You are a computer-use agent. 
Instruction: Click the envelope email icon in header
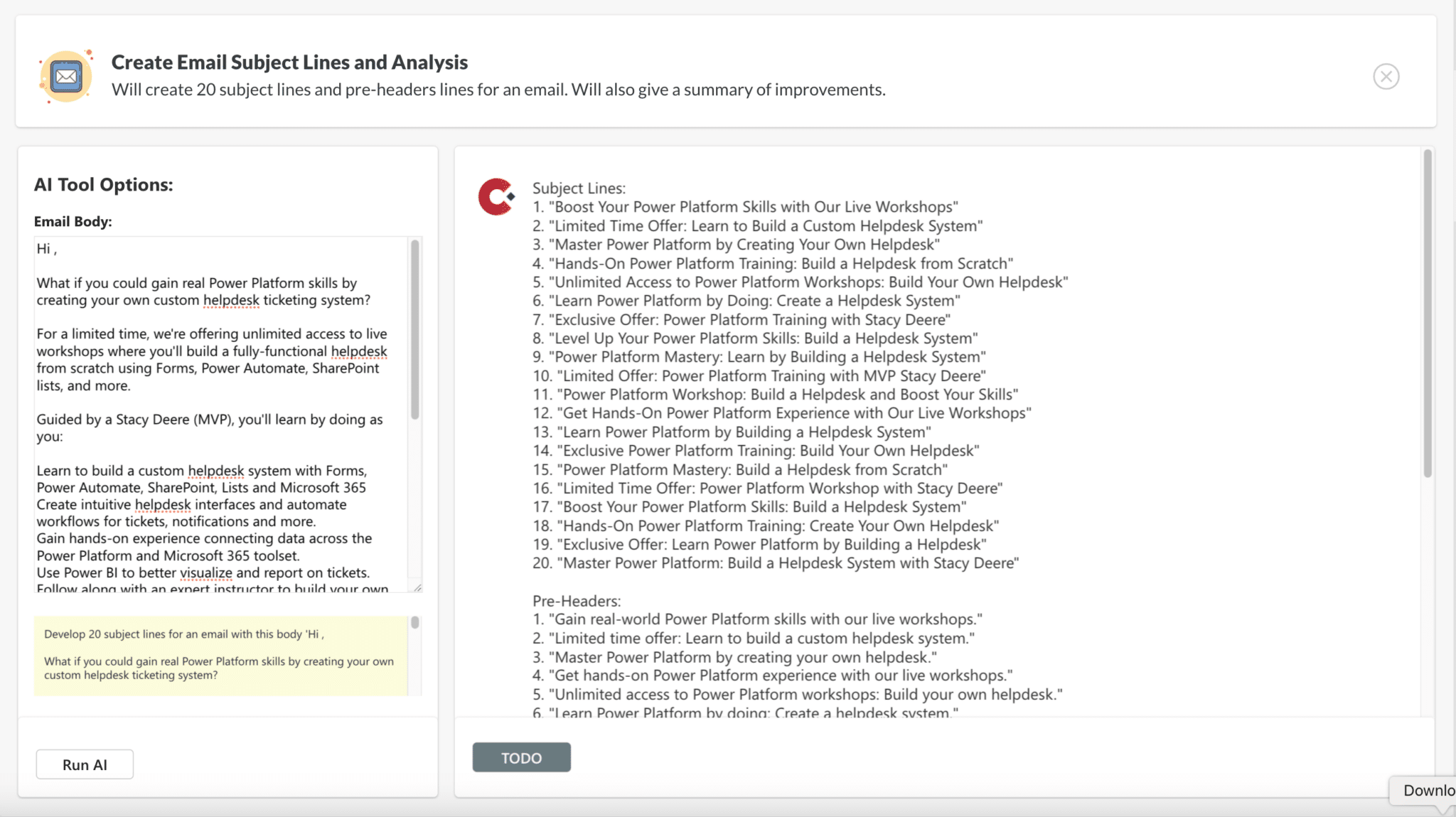pyautogui.click(x=66, y=77)
